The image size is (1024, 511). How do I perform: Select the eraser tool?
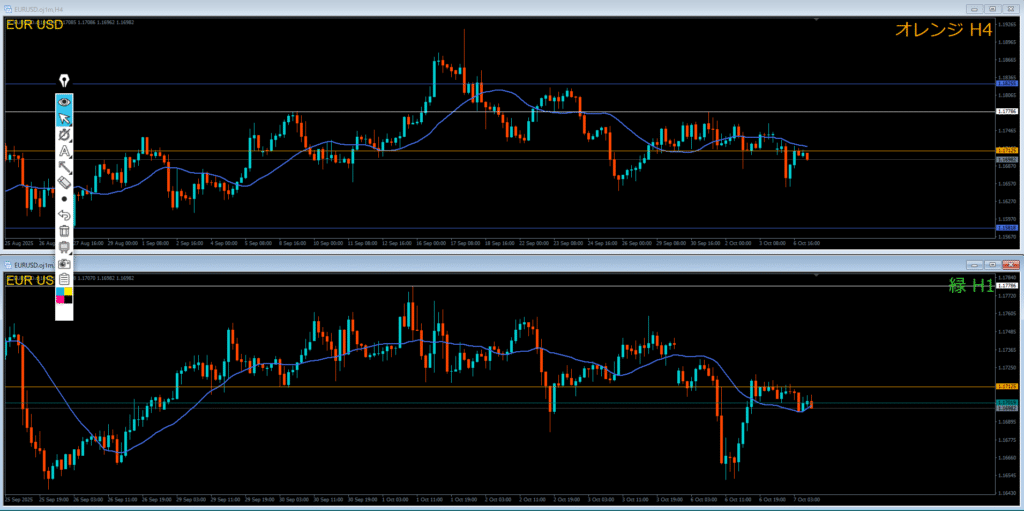tap(65, 183)
